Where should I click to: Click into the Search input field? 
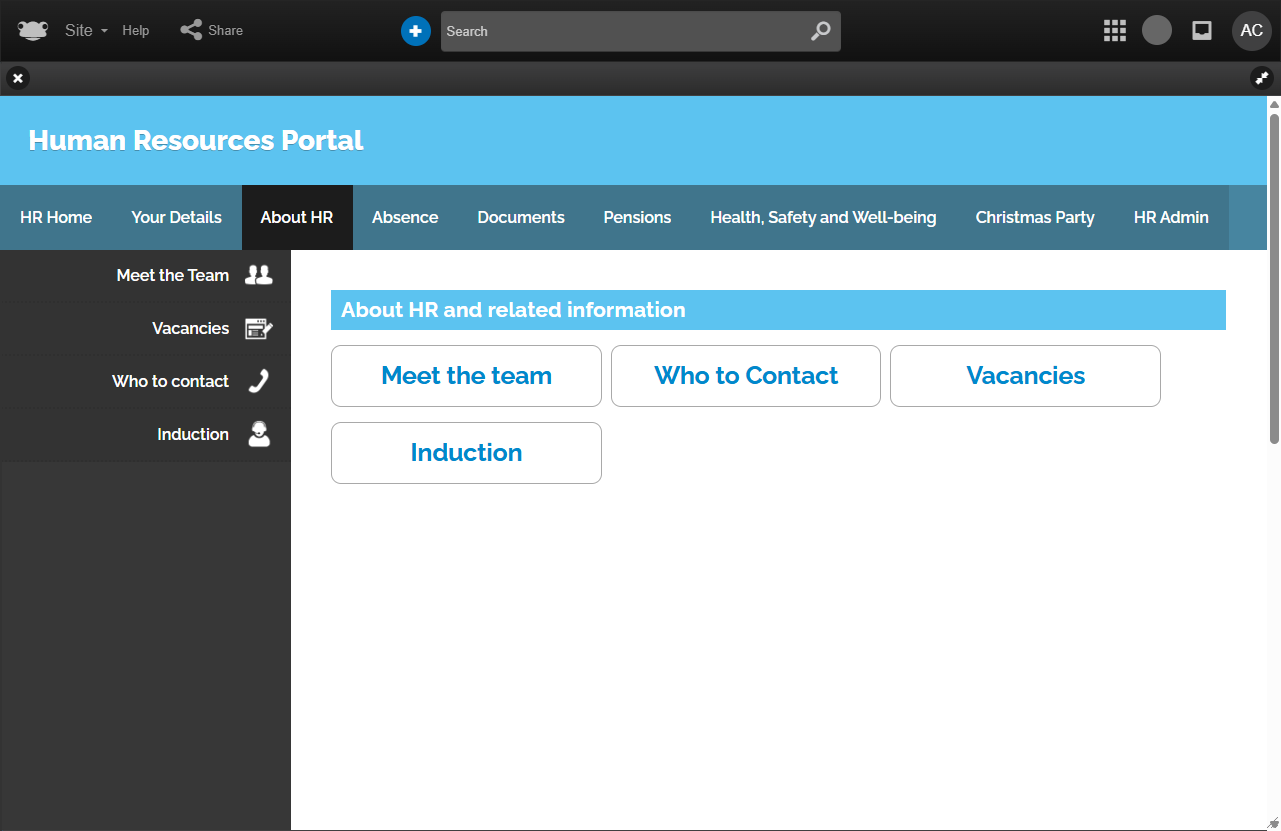click(620, 31)
